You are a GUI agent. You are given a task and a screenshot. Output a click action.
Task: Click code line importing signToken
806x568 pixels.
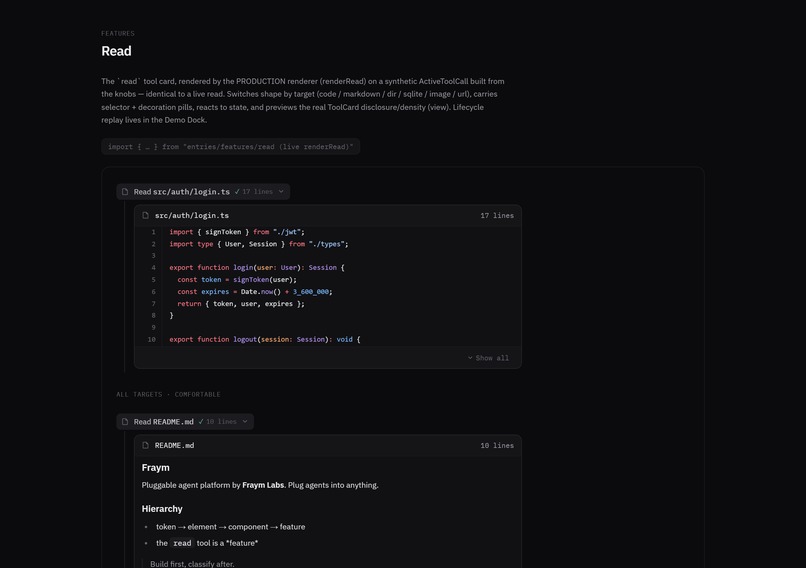tap(237, 232)
